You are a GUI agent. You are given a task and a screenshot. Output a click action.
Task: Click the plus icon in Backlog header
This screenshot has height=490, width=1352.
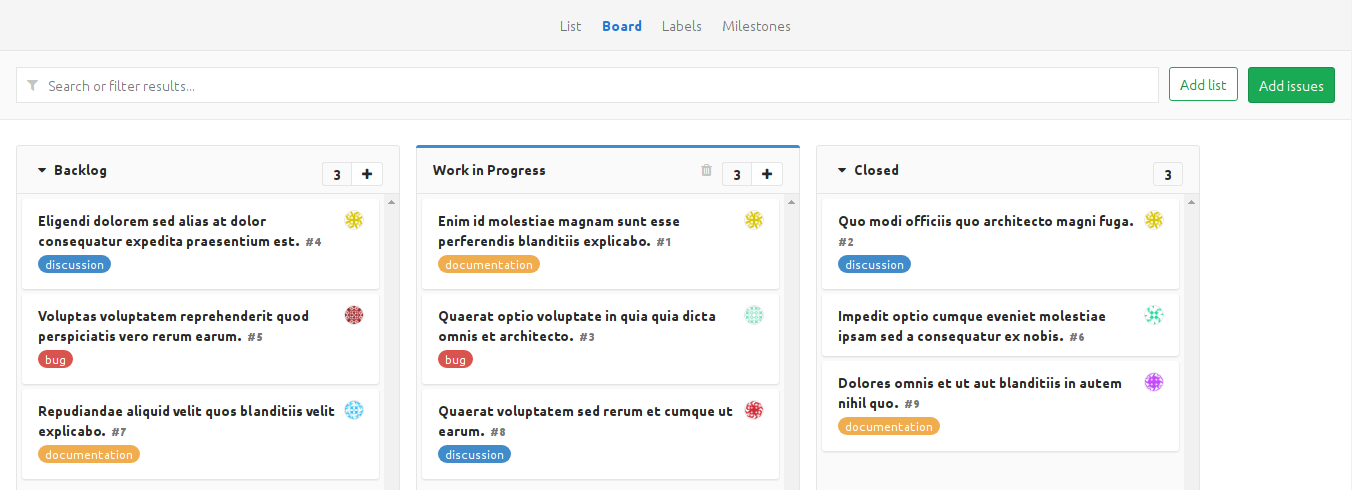[366, 175]
